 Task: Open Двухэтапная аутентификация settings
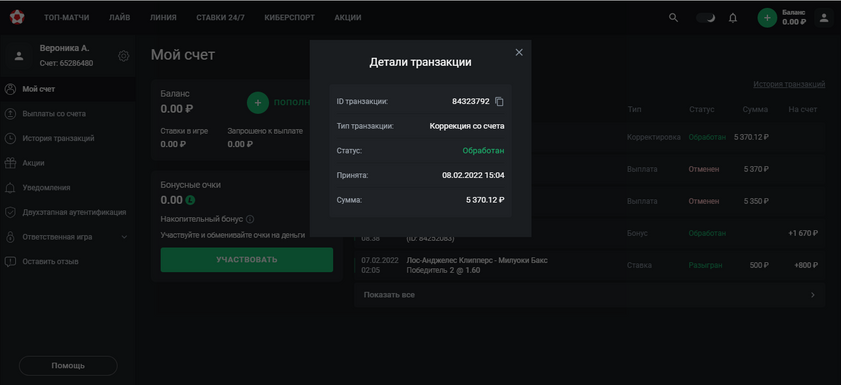(68, 212)
